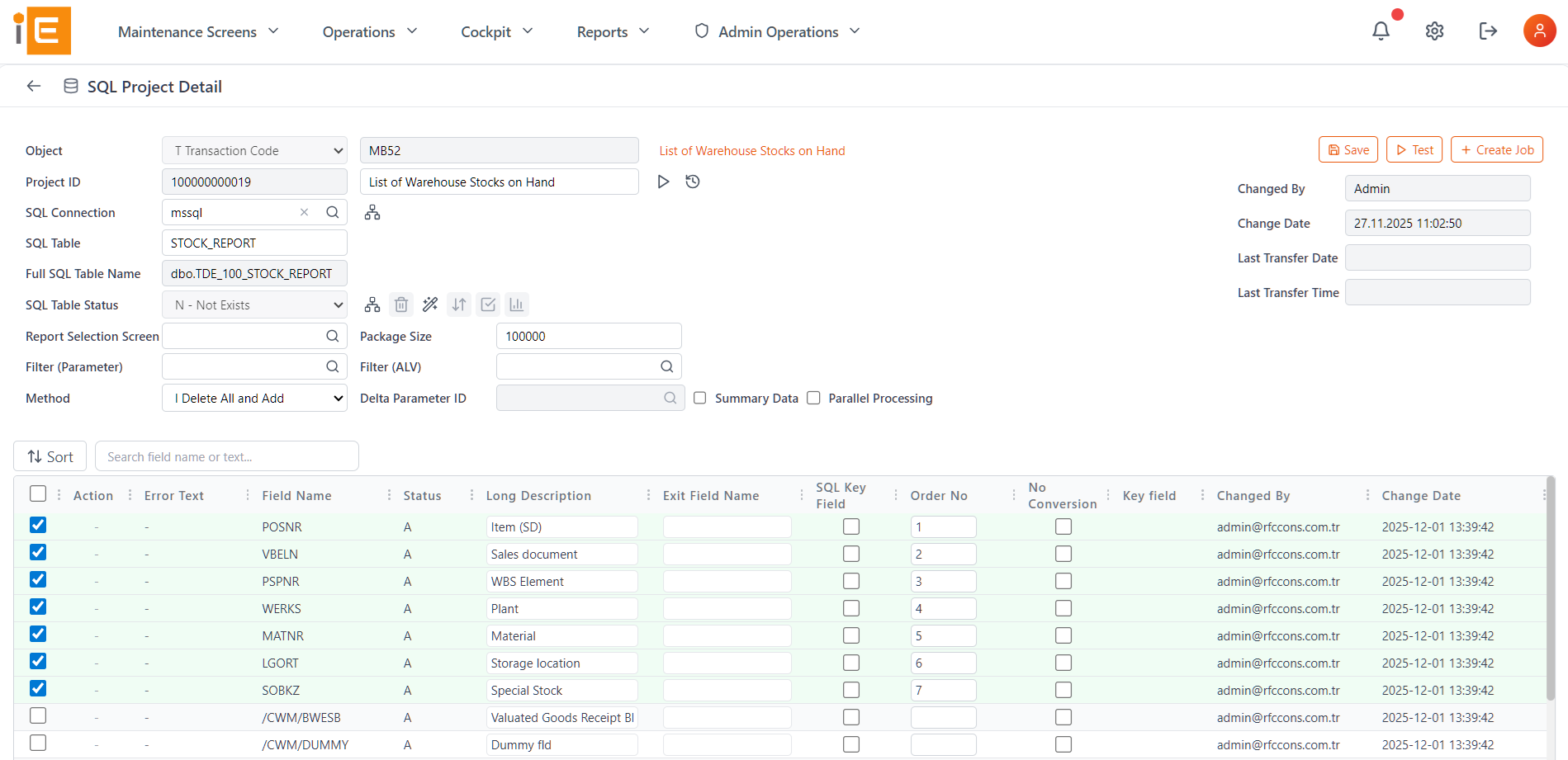
Task: Run the report using the play icon
Action: click(663, 181)
